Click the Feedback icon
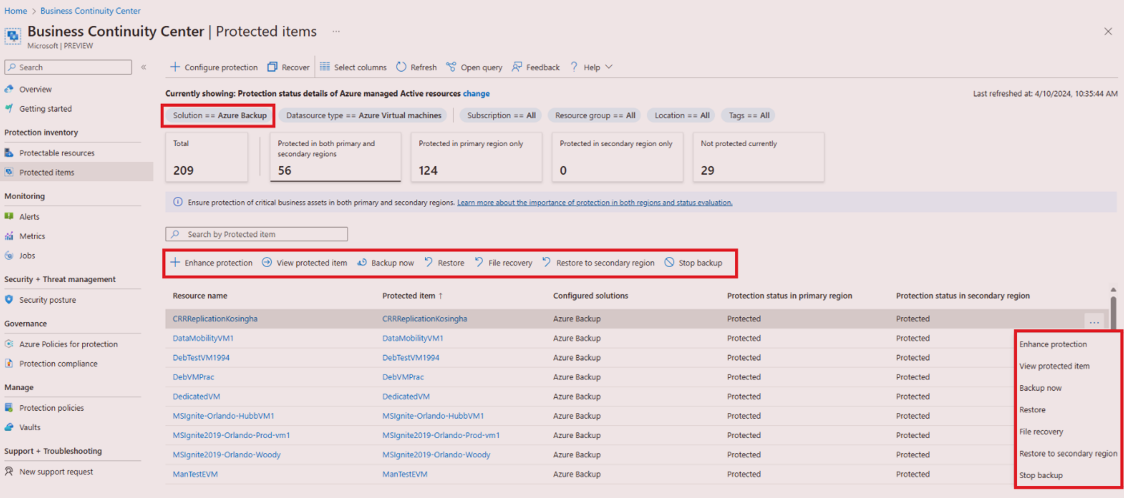 coord(517,67)
